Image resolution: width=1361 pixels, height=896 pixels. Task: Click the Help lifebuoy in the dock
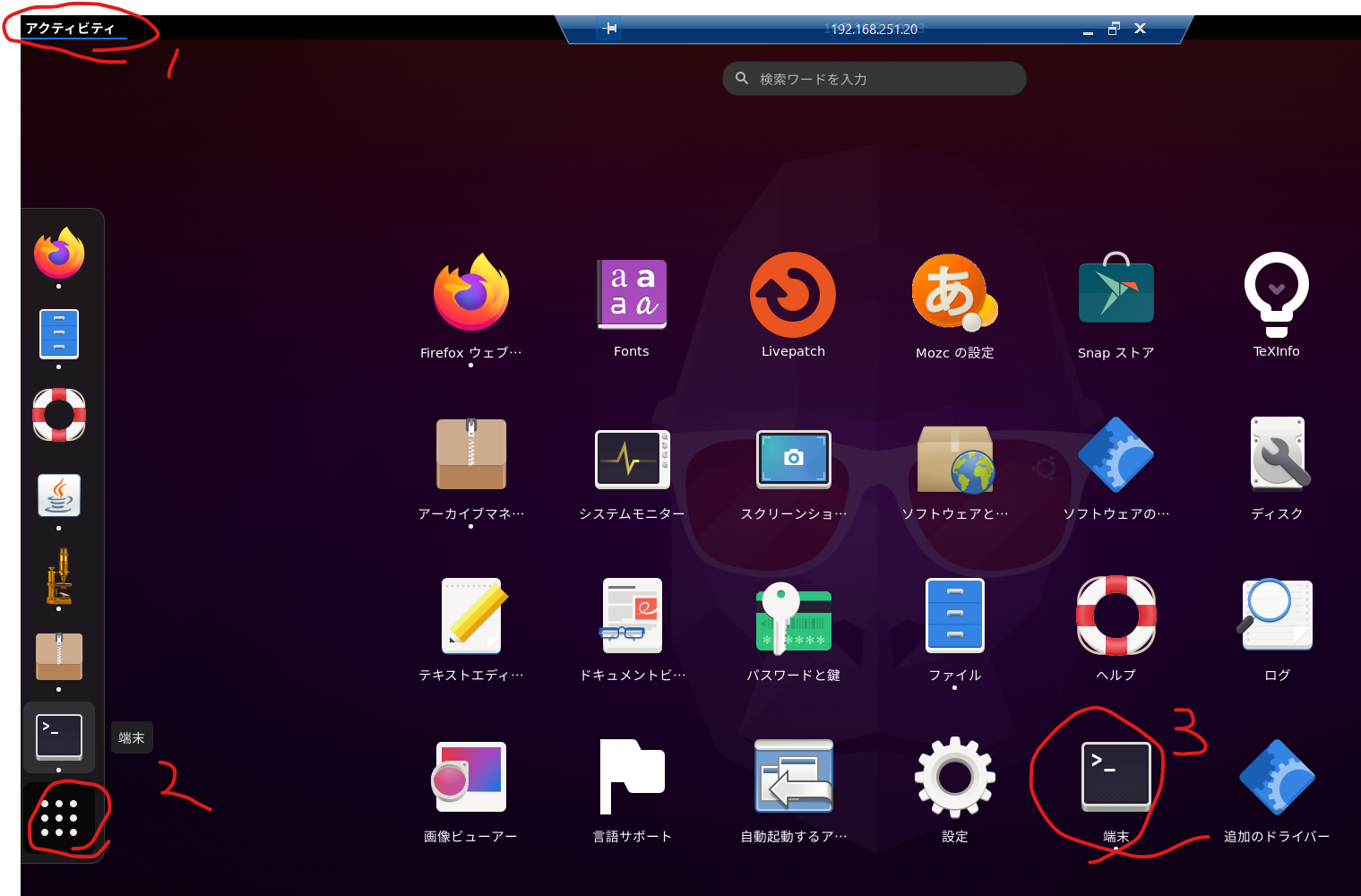coord(59,415)
